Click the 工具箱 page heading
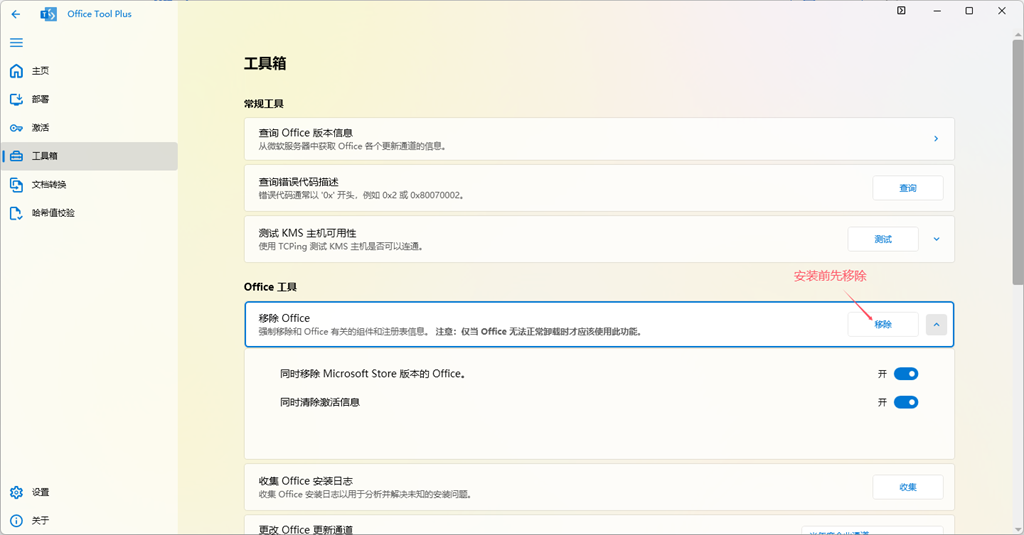This screenshot has height=535, width=1024. [265, 63]
